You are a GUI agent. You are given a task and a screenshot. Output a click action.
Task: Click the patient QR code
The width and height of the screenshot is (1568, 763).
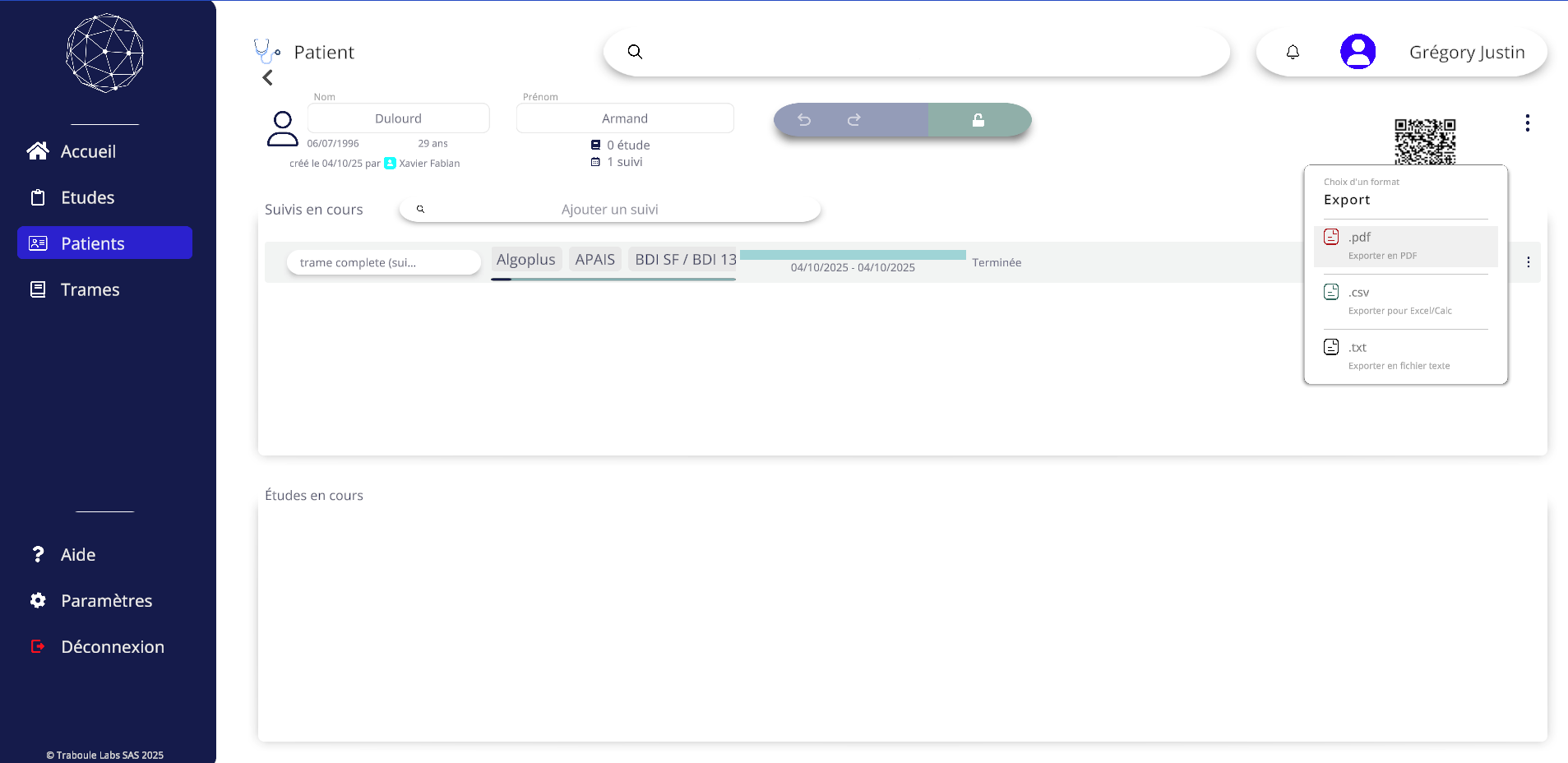(x=1424, y=141)
